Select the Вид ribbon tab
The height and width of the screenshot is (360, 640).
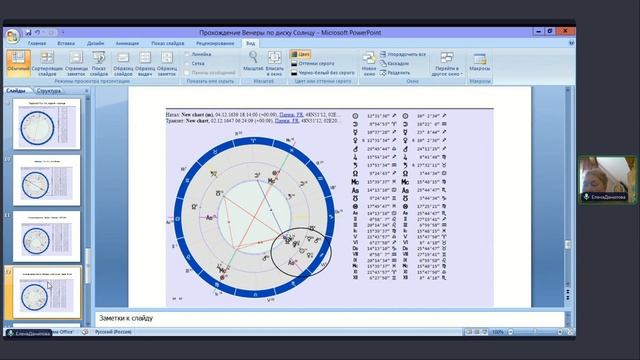click(251, 43)
